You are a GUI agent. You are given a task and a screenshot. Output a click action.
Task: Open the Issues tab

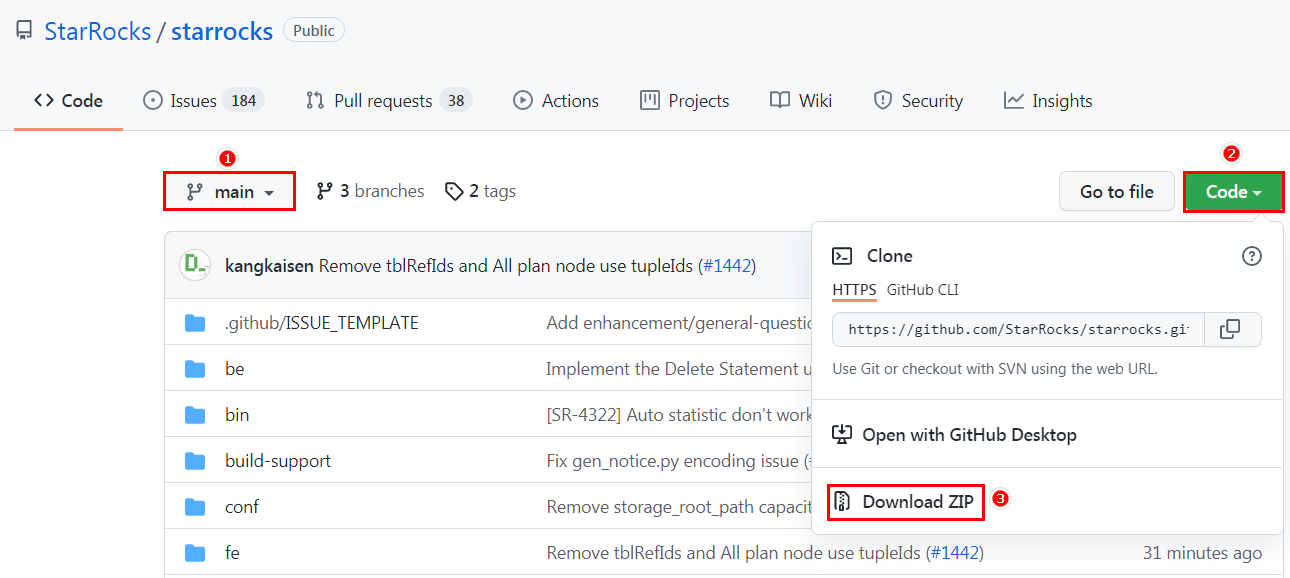203,100
